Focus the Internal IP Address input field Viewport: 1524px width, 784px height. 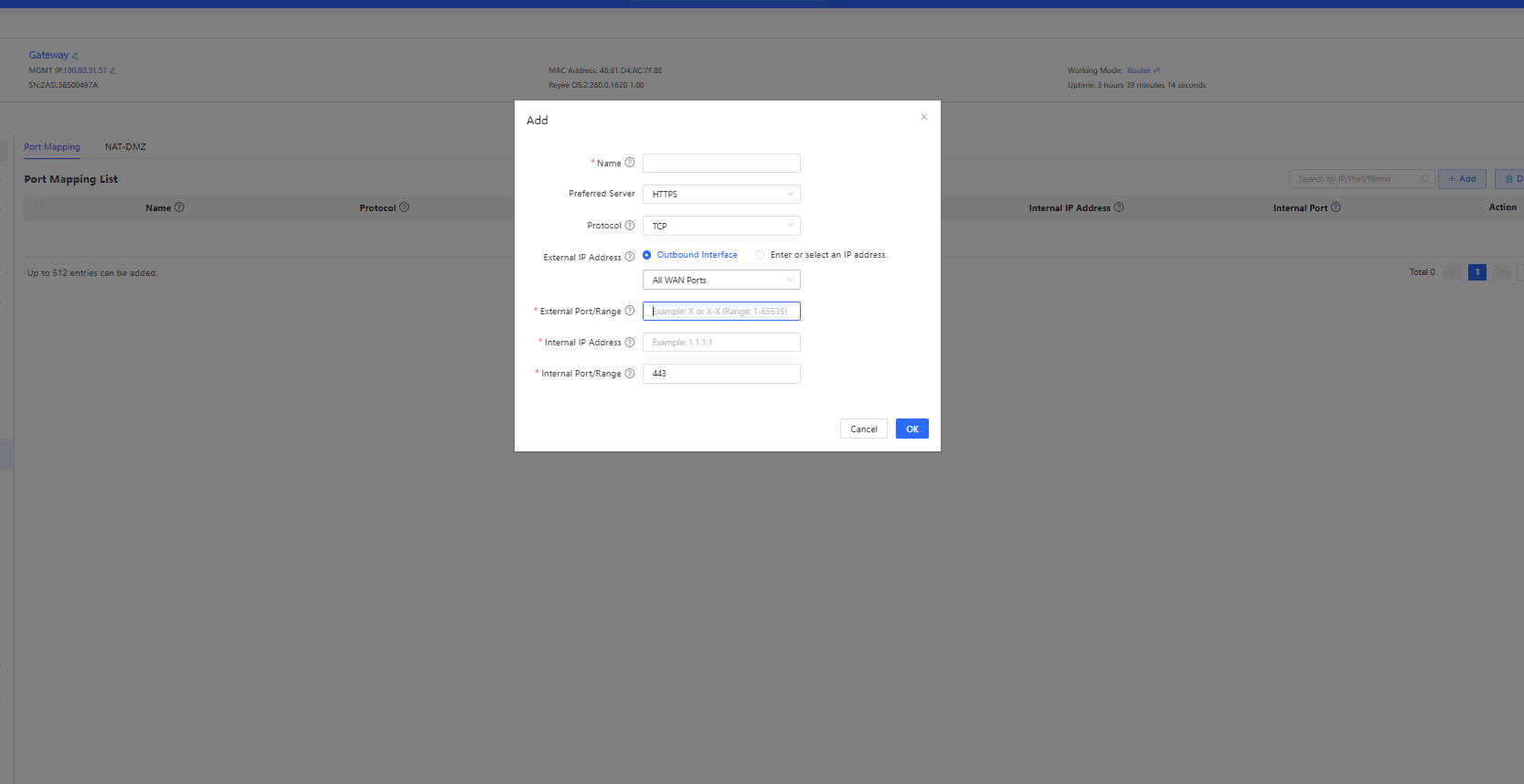click(721, 342)
